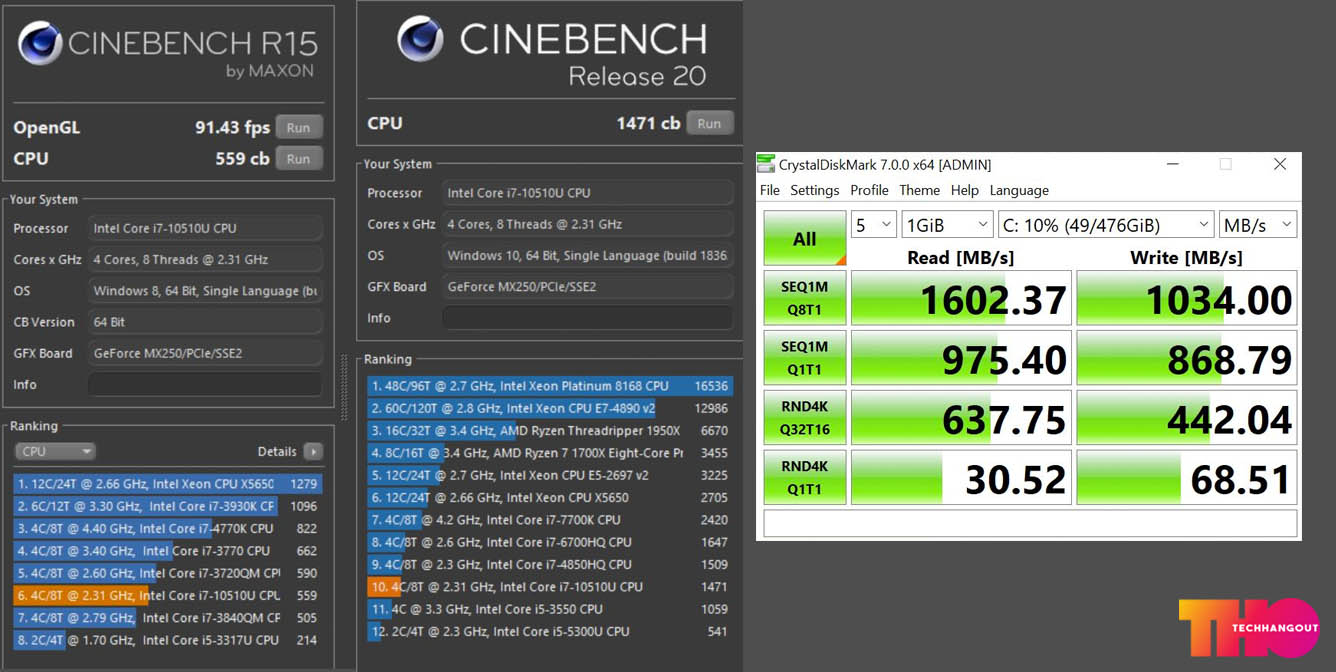This screenshot has width=1336, height=672.
Task: Start the SEQ1M Q8T1 benchmark
Action: pos(805,298)
